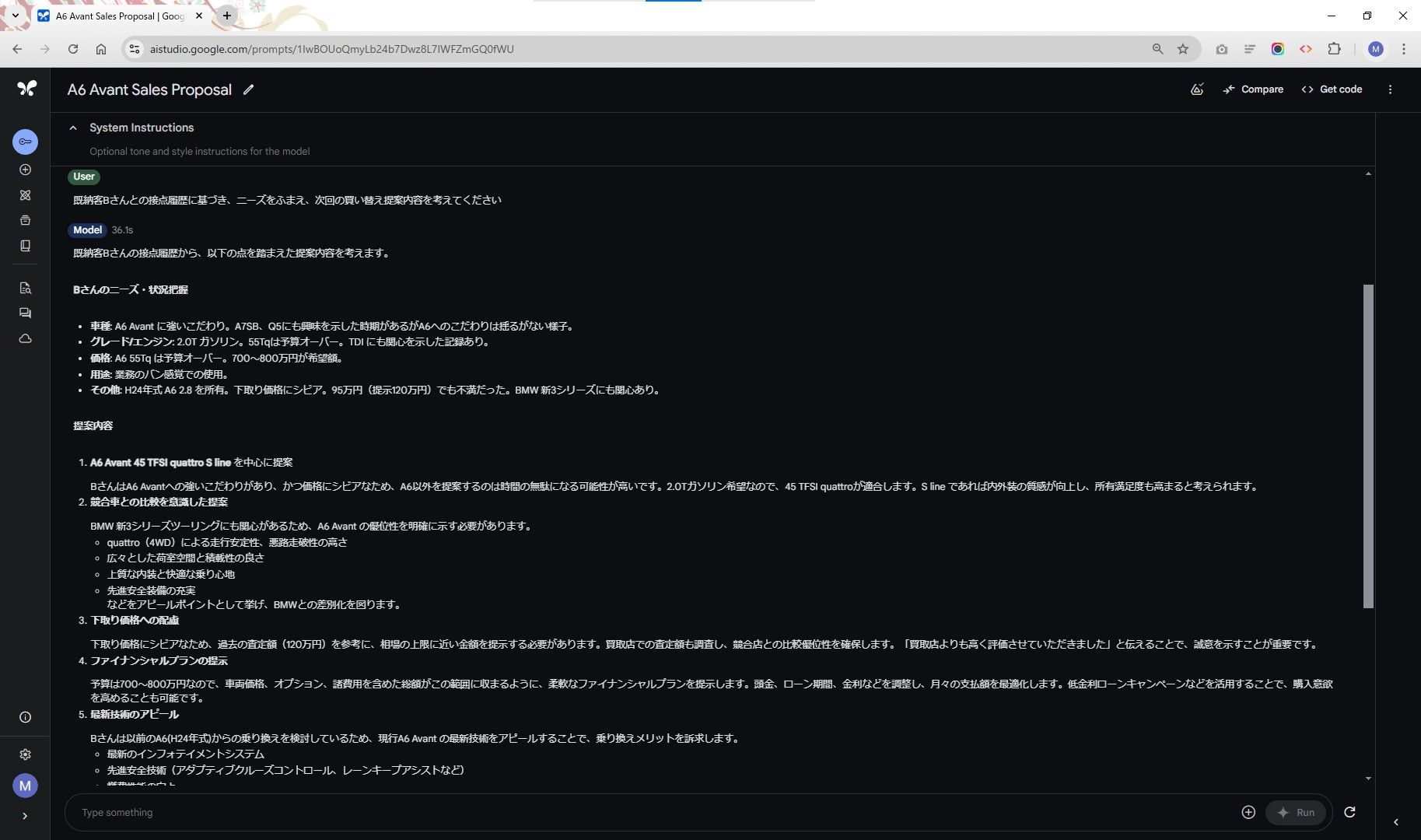Open the M account avatar in sidebar
This screenshot has height=840, width=1421.
tap(25, 786)
